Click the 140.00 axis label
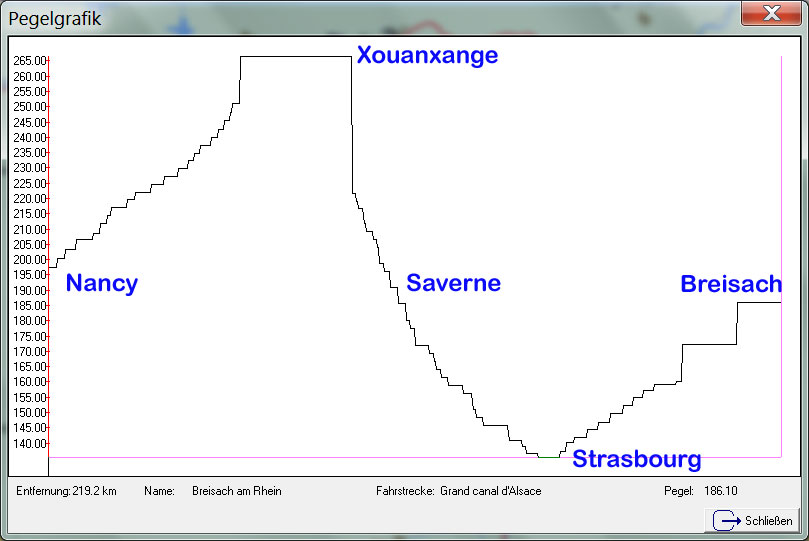 pos(29,443)
